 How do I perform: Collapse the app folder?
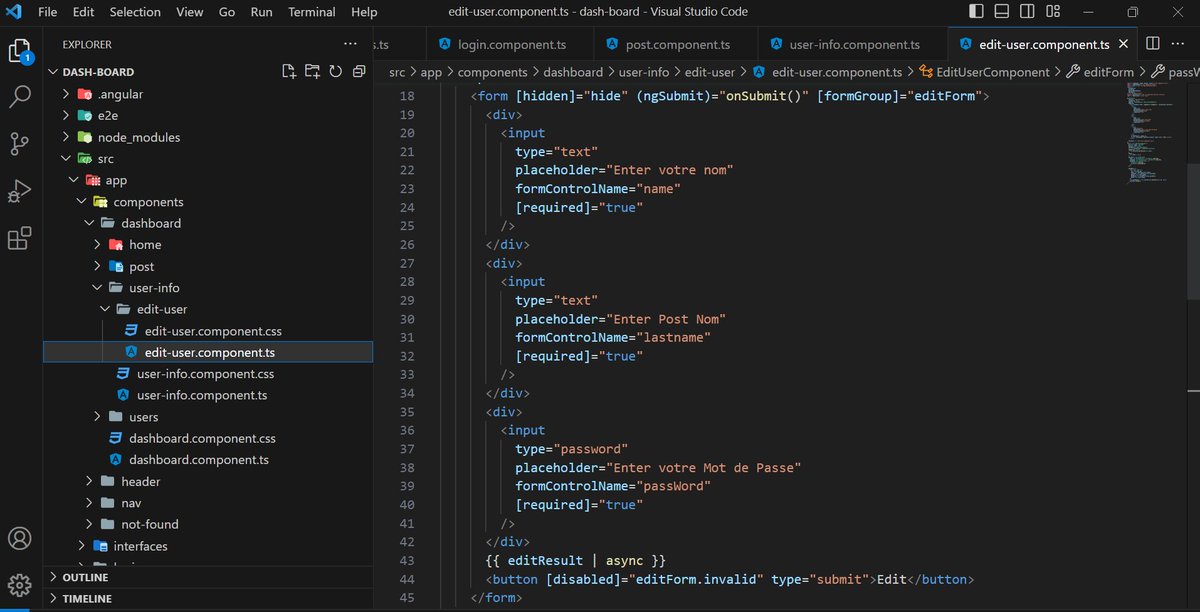tap(208, 180)
